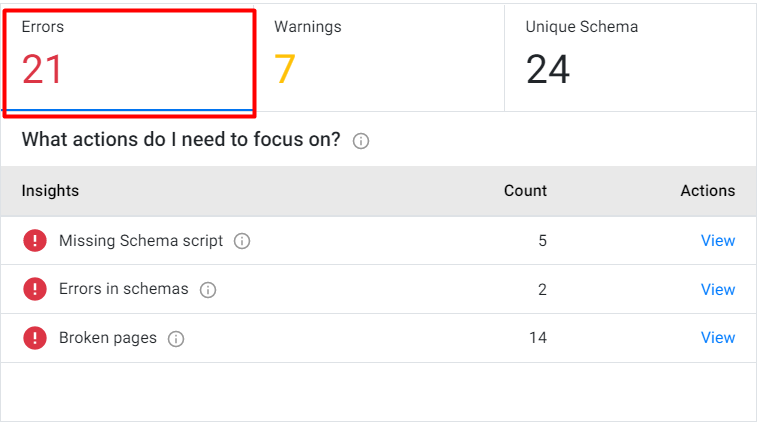Click info icon after focus-on heading
Screen dimensions: 761x433
361,141
